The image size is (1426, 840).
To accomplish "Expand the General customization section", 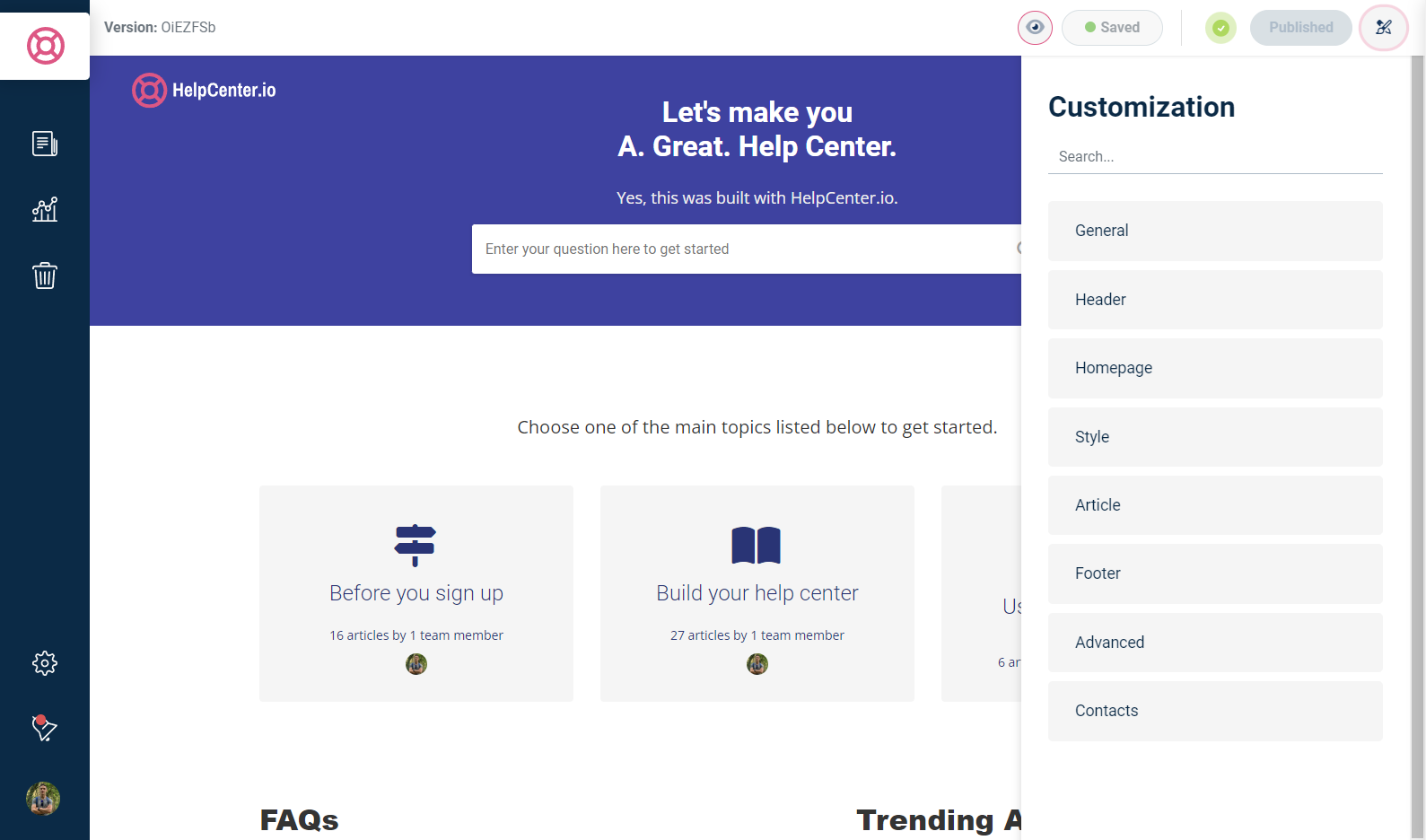I will click(1215, 231).
